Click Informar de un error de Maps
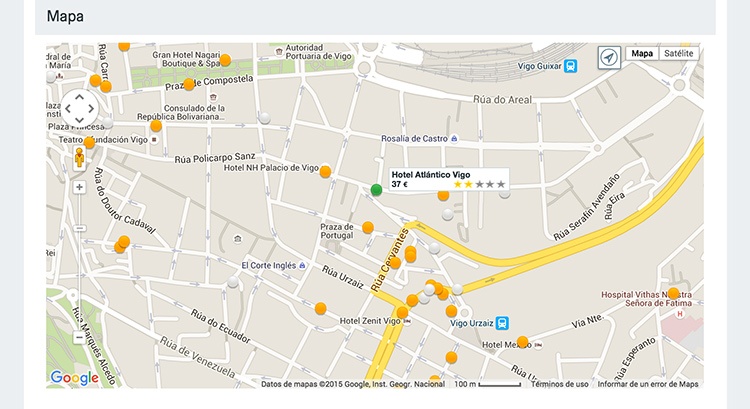The image size is (750, 409). (x=648, y=384)
